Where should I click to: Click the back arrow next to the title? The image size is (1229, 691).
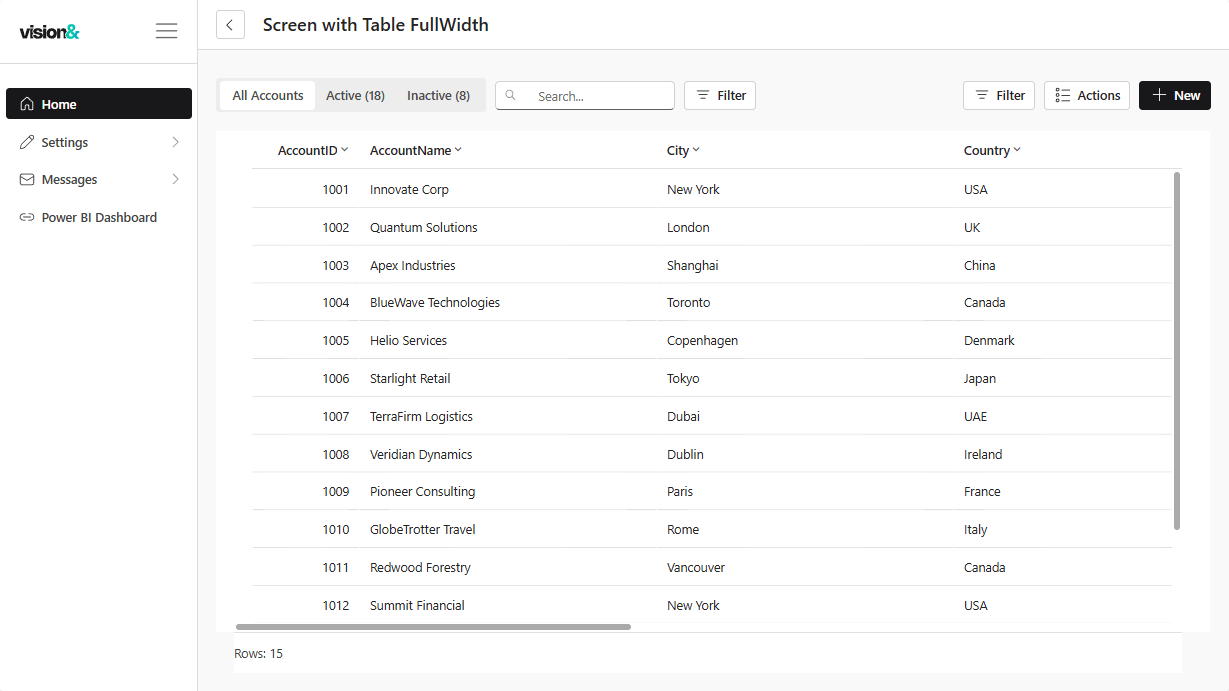230,24
